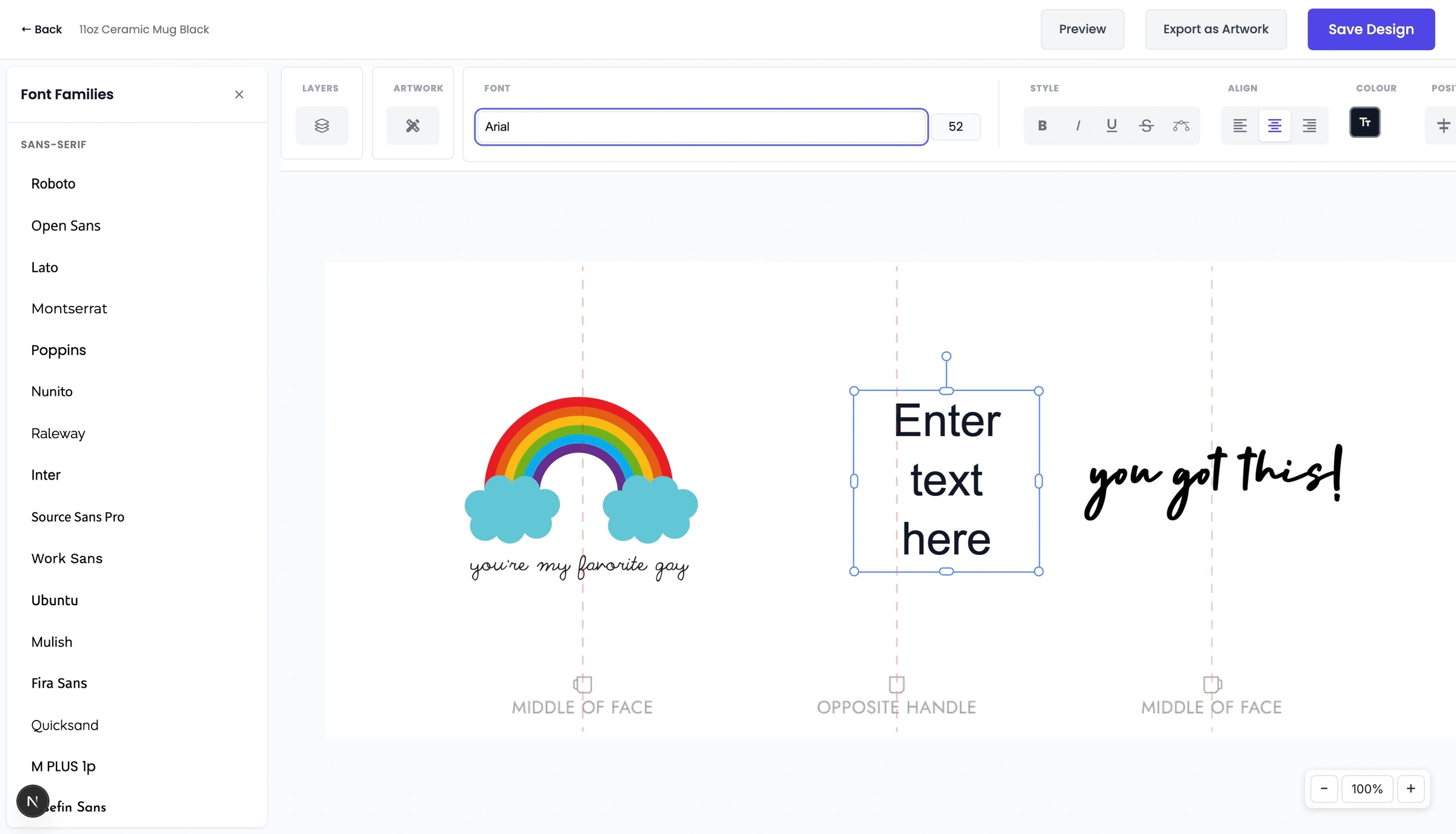The image size is (1456, 834).
Task: Select the rainbow artwork on canvas
Action: 581,489
